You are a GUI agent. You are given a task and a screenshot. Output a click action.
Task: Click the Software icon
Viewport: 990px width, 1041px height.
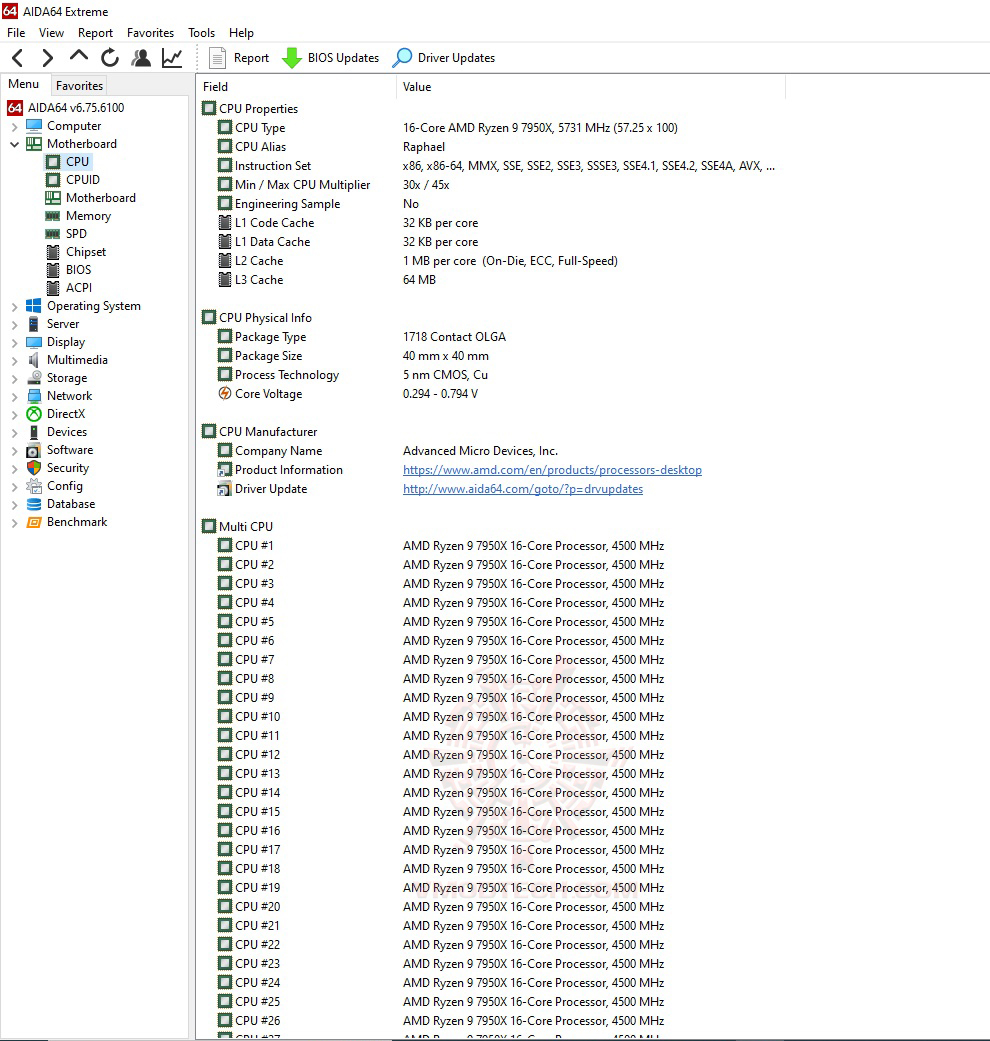click(34, 449)
